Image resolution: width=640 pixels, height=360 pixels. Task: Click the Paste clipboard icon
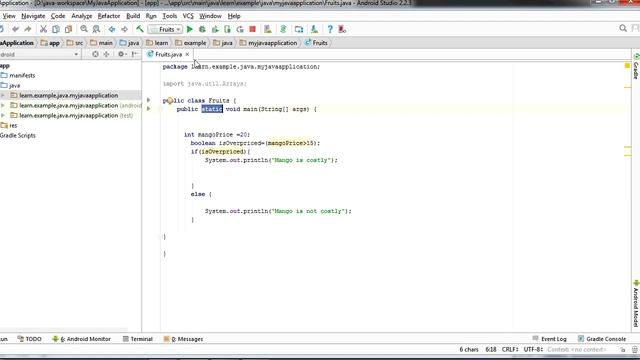point(69,29)
